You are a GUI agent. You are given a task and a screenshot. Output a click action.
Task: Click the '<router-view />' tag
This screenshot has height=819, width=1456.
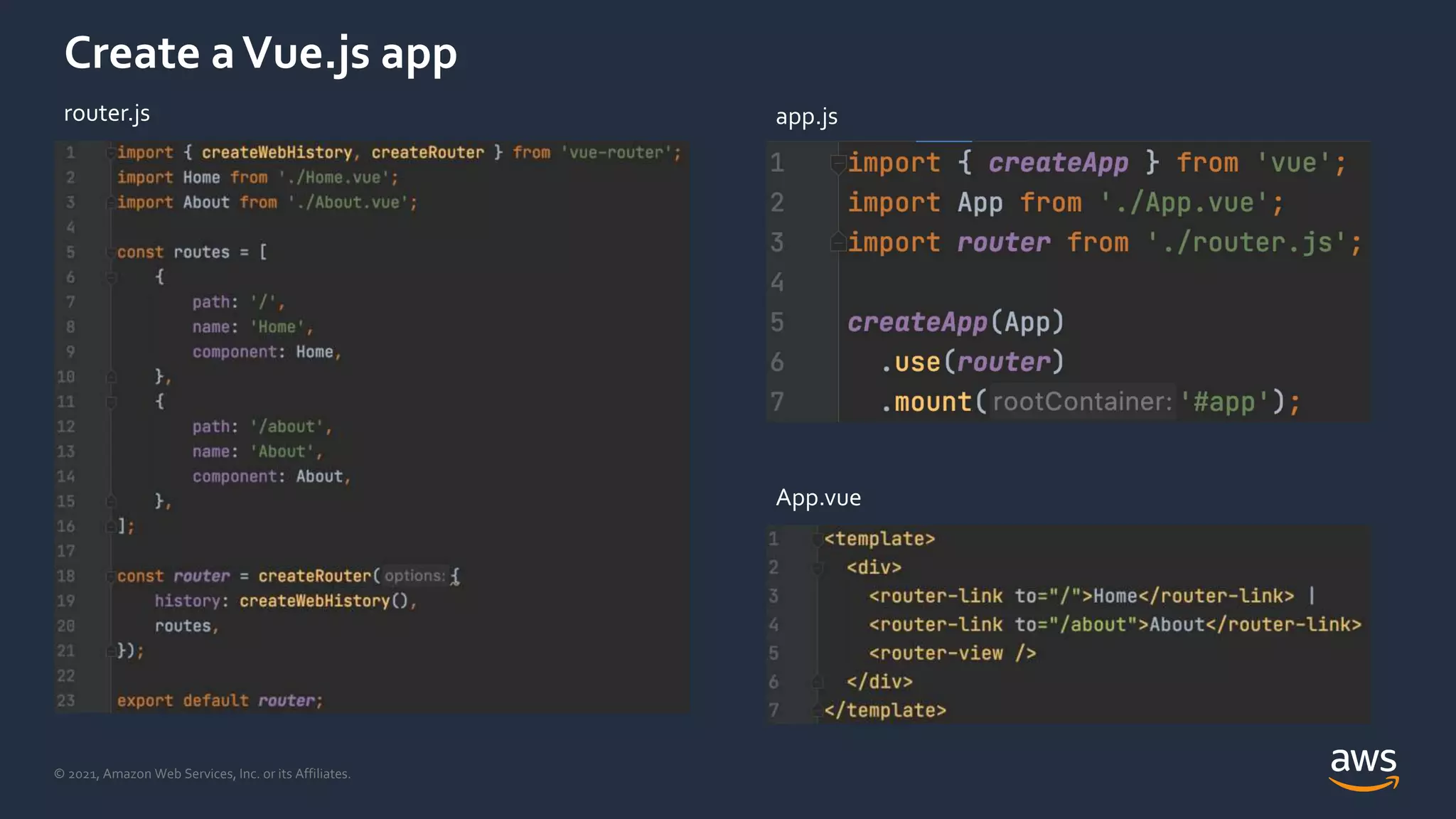(952, 653)
